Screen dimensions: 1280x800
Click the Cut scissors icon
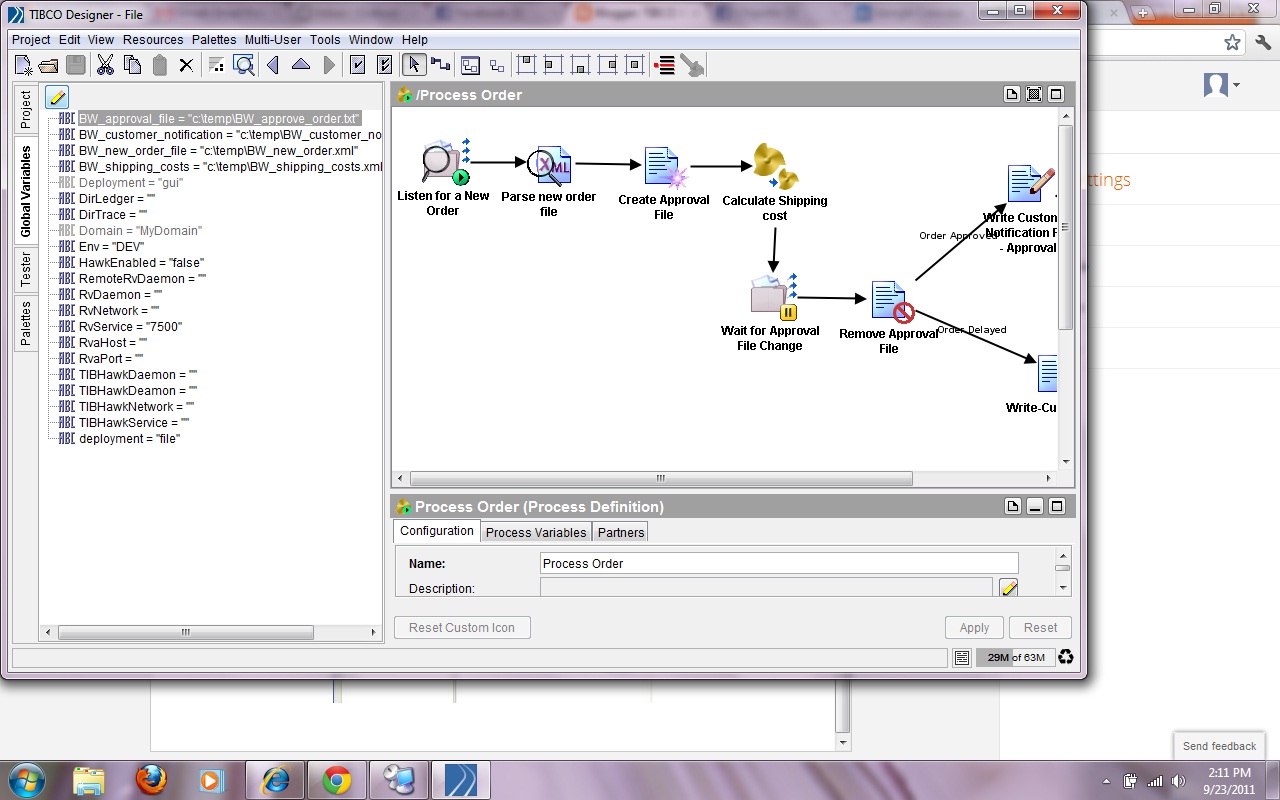coord(105,65)
